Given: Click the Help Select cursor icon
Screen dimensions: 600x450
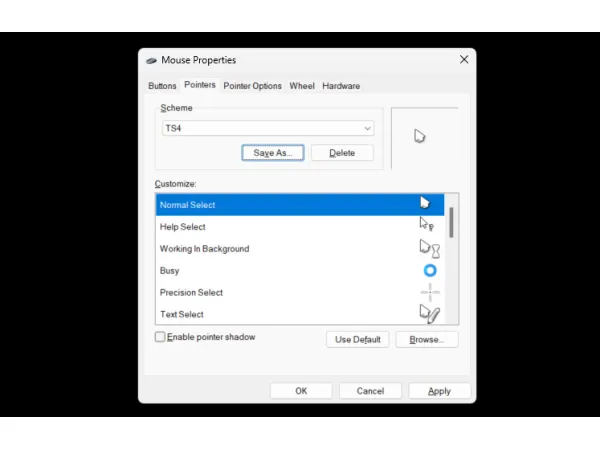Looking at the screenshot, I should (x=426, y=224).
